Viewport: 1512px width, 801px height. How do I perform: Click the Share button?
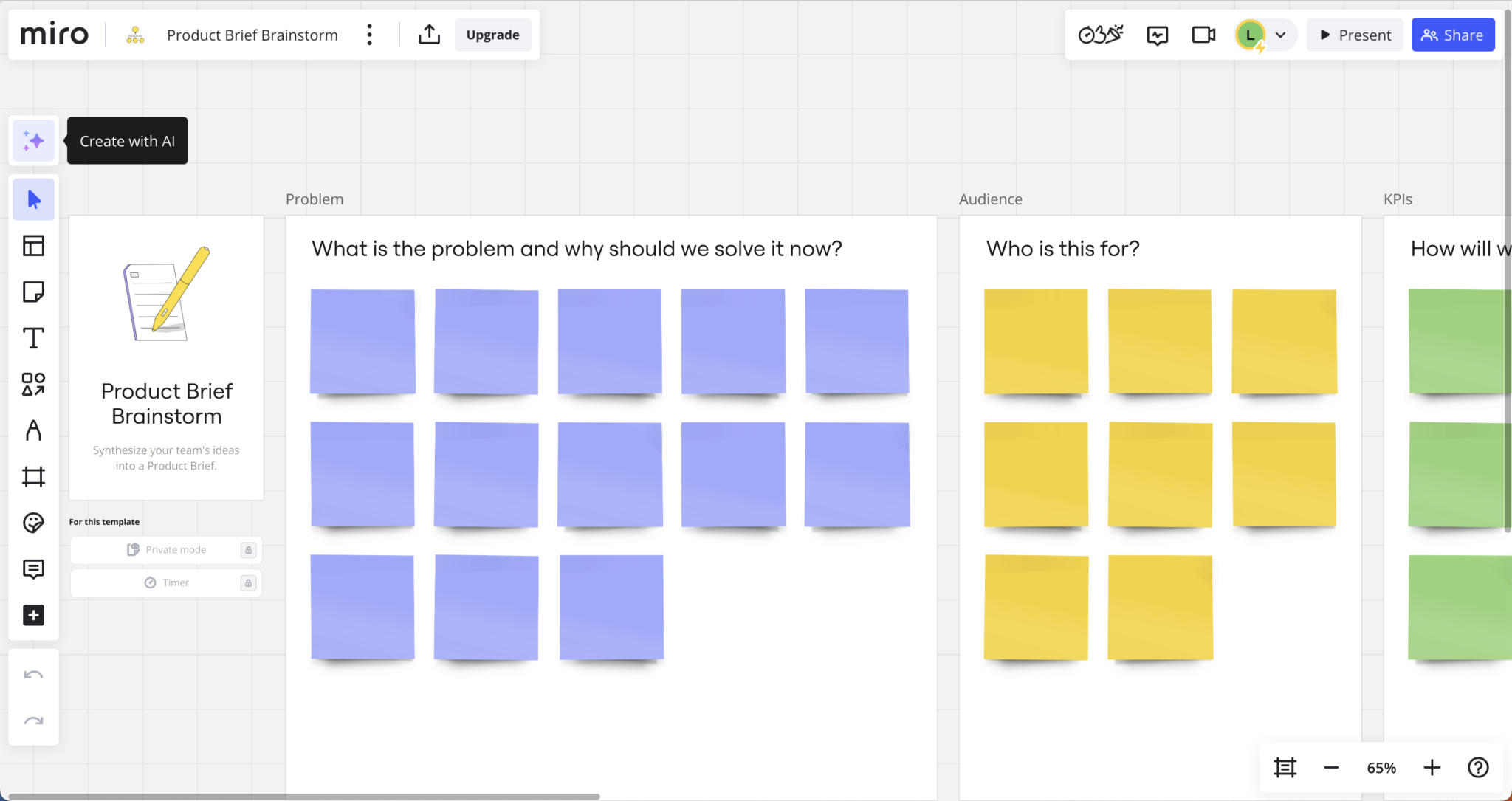click(1453, 35)
